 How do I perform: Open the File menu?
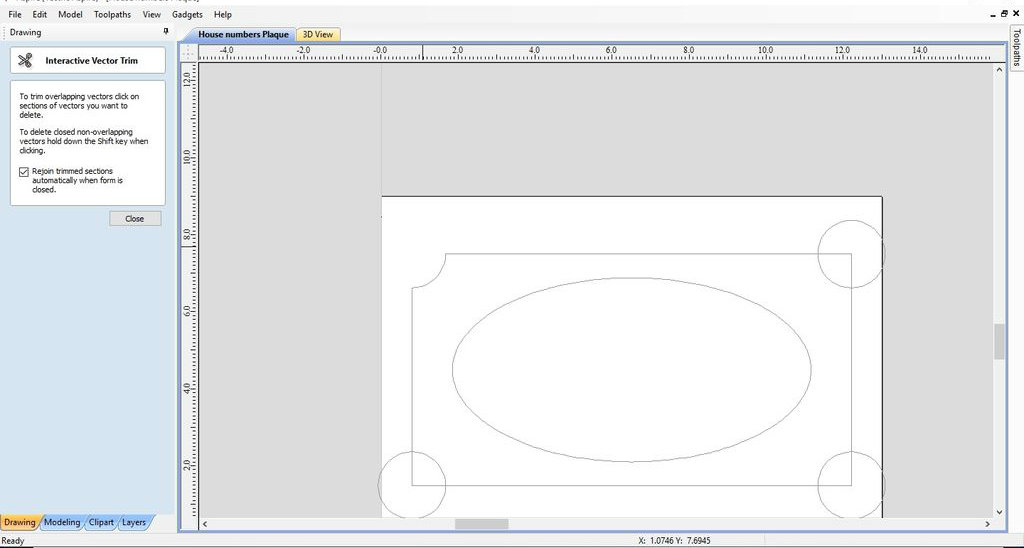click(14, 14)
